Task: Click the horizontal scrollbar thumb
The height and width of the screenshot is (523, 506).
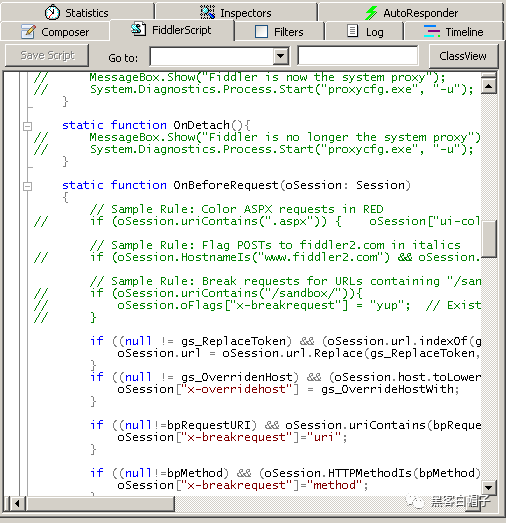Action: pyautogui.click(x=100, y=503)
